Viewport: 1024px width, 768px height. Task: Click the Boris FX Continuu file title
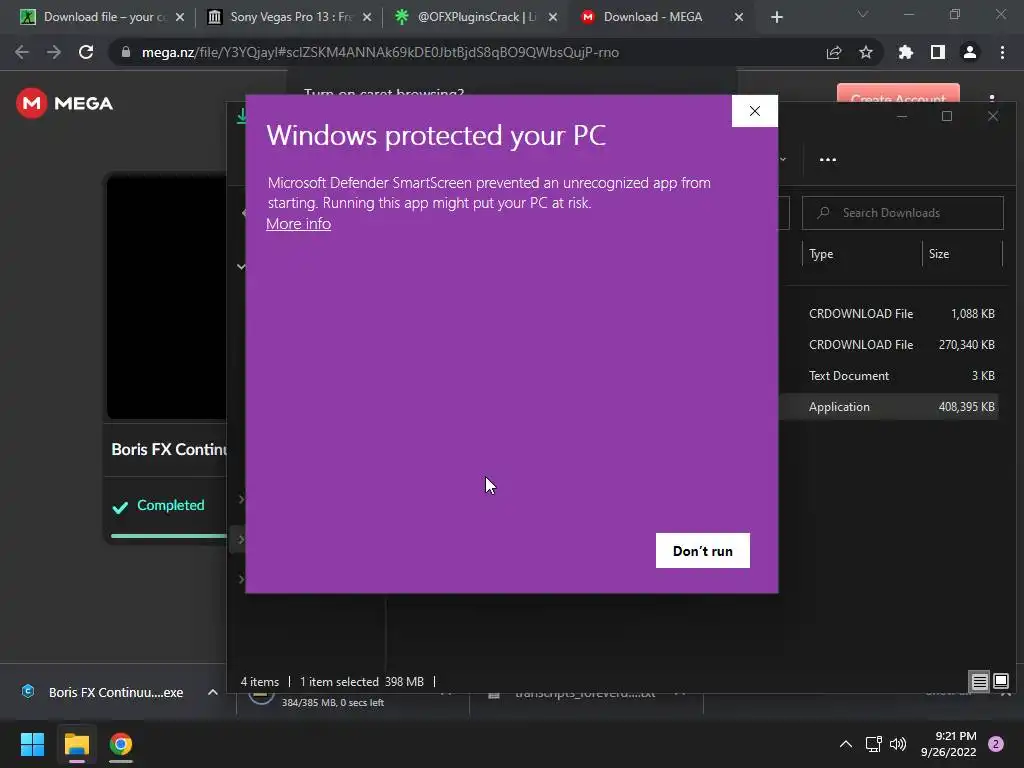point(169,449)
